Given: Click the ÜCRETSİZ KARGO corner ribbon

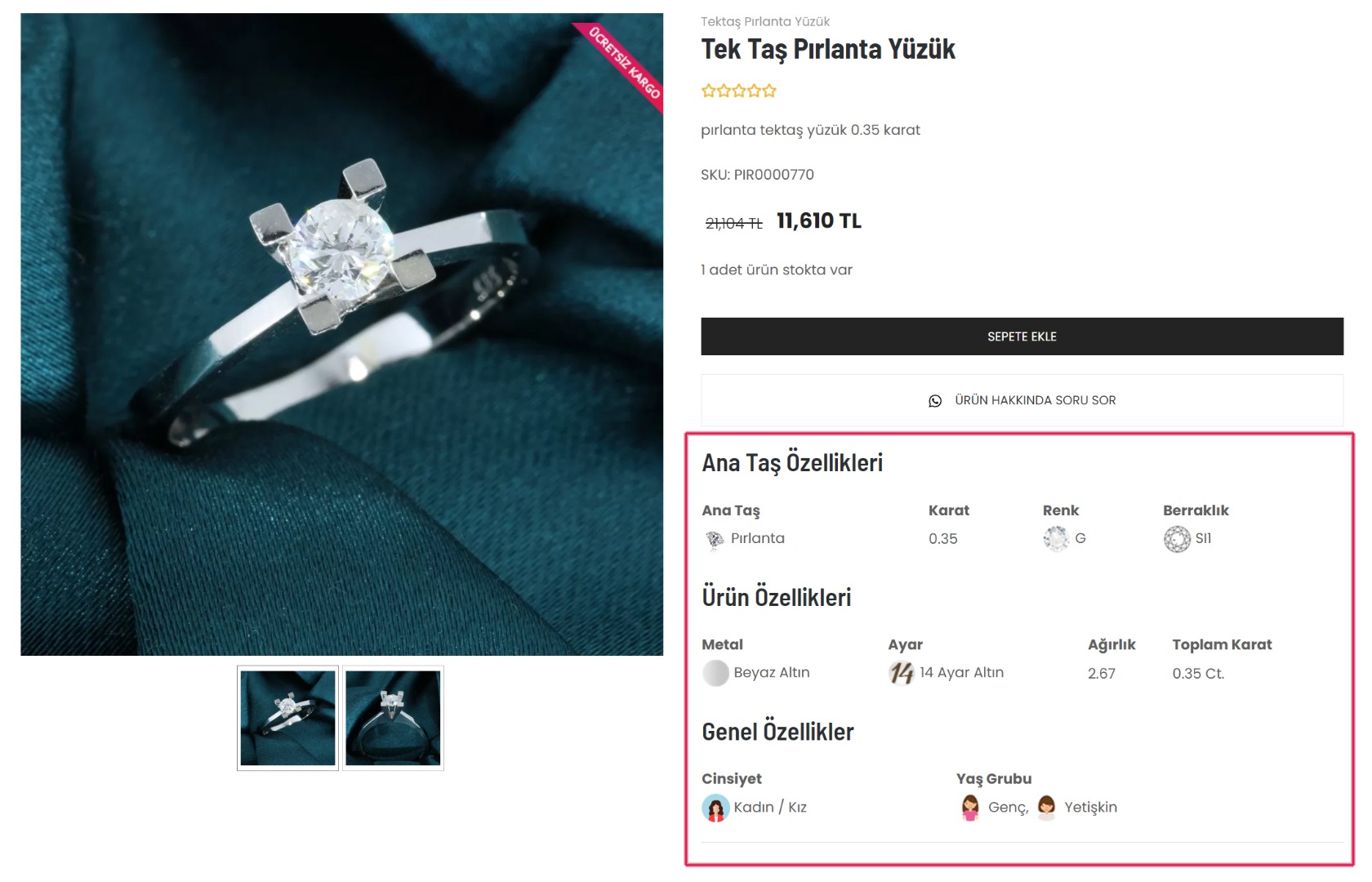Looking at the screenshot, I should click(x=626, y=63).
